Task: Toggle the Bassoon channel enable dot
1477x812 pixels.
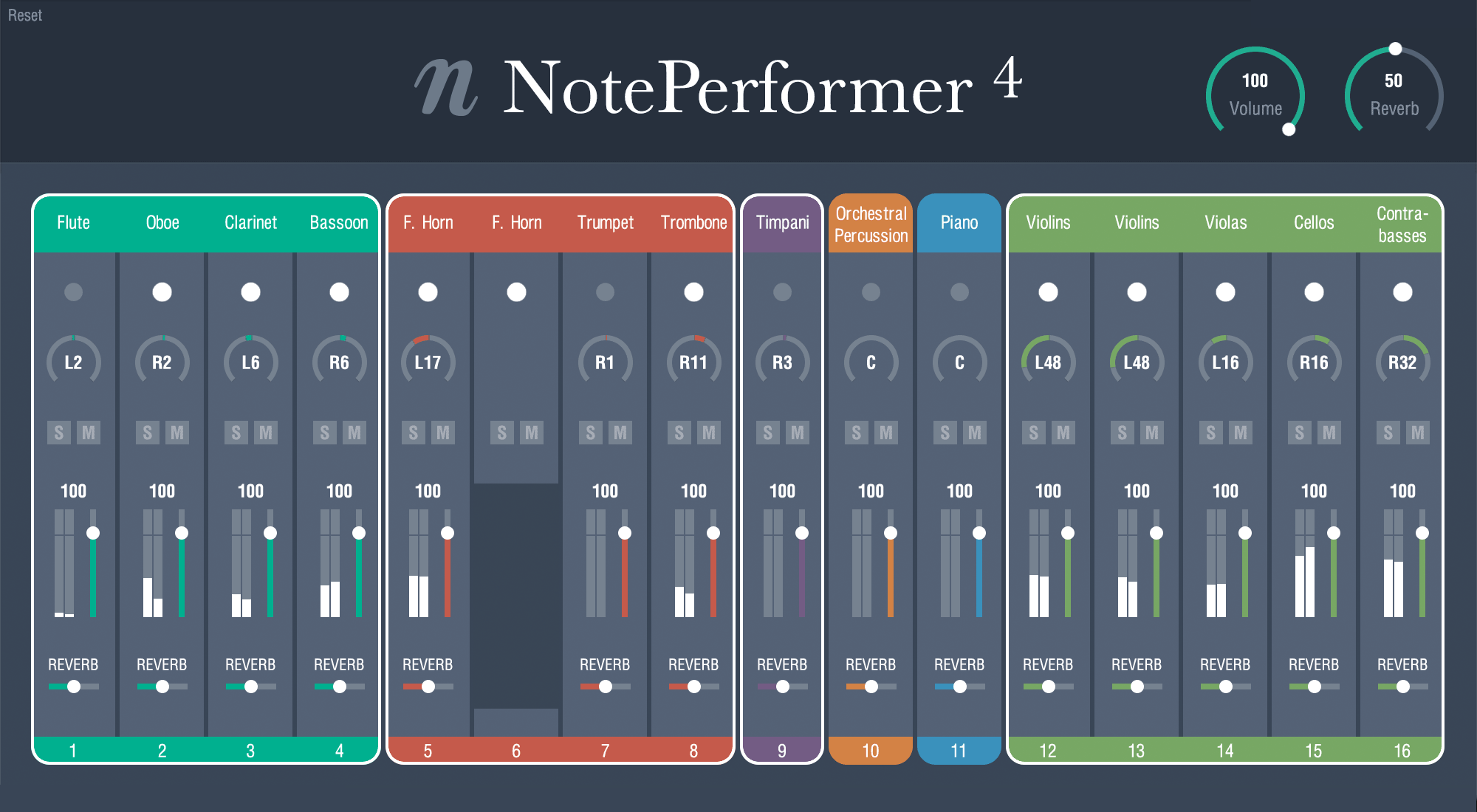Action: tap(339, 292)
